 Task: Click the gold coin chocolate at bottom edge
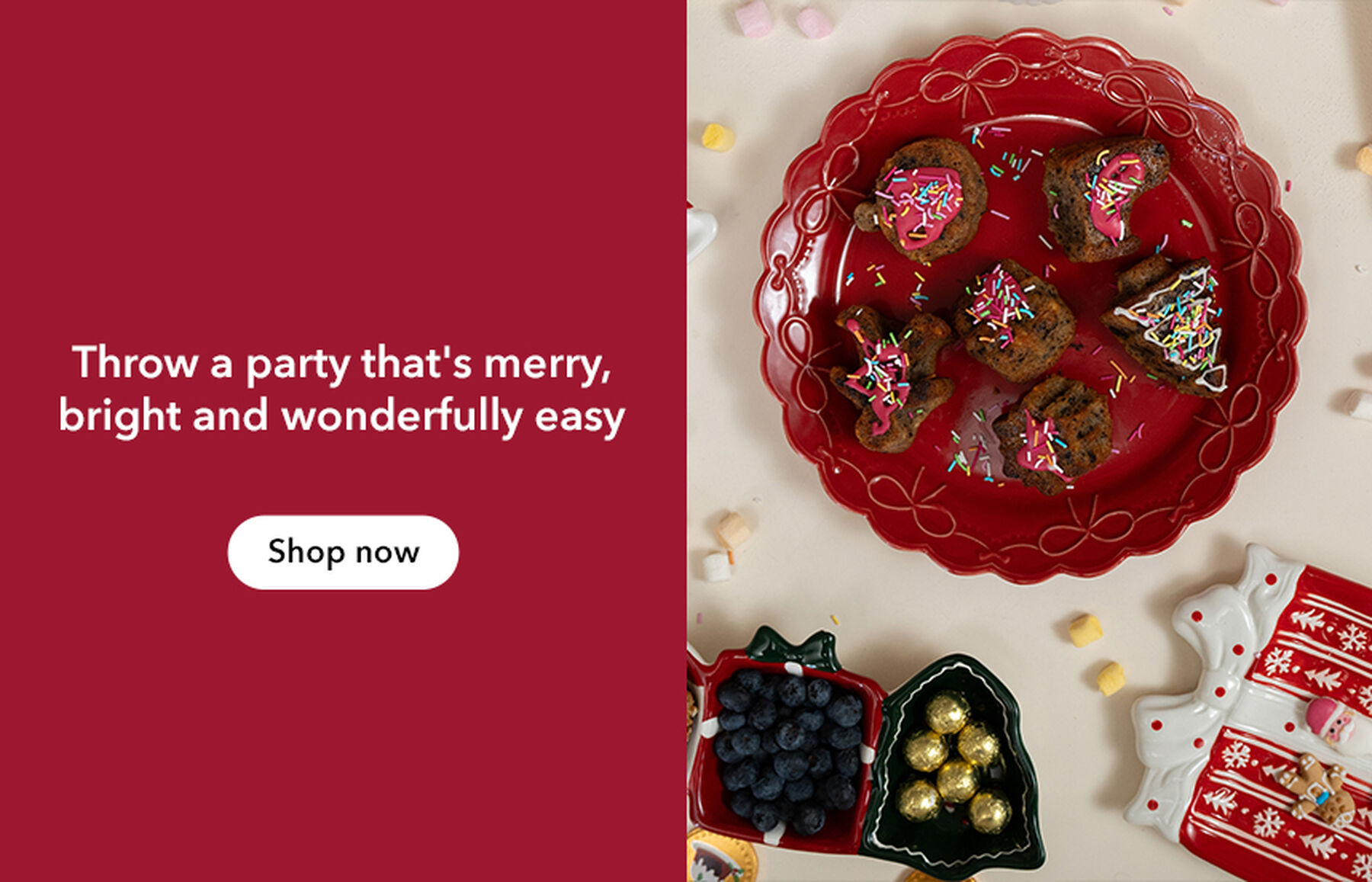pos(721,857)
